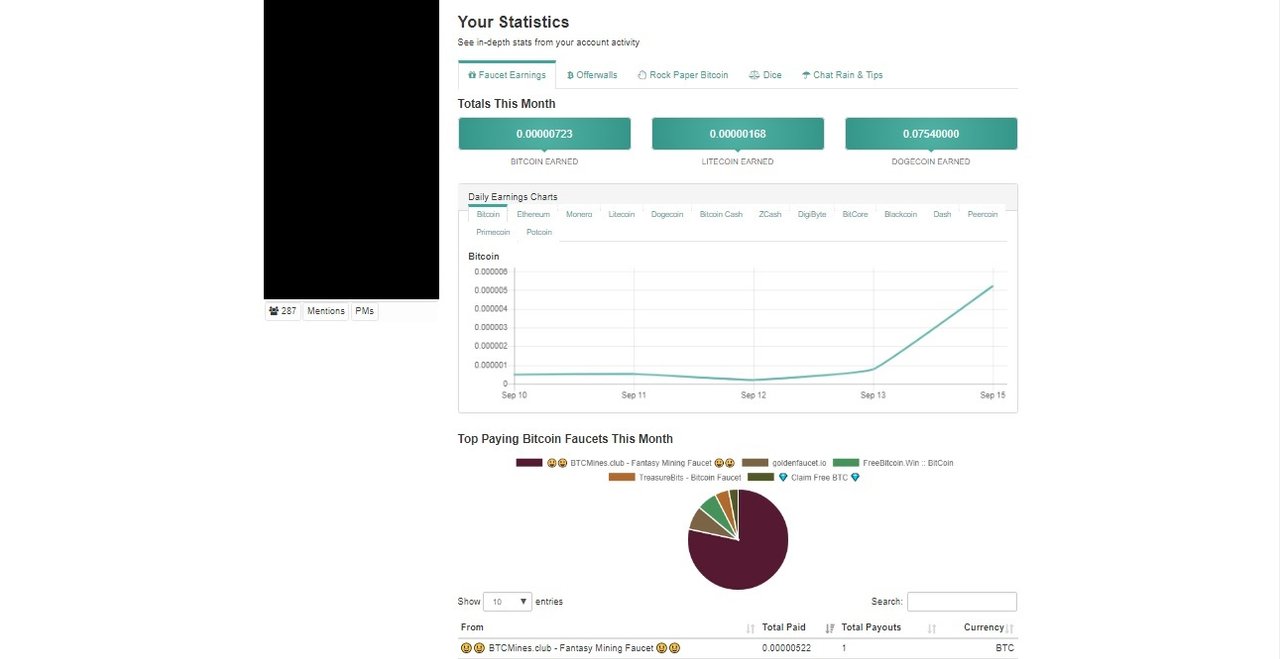Select the Bitcoin Cash chart tab
Image resolution: width=1280 pixels, height=659 pixels.
(x=721, y=214)
